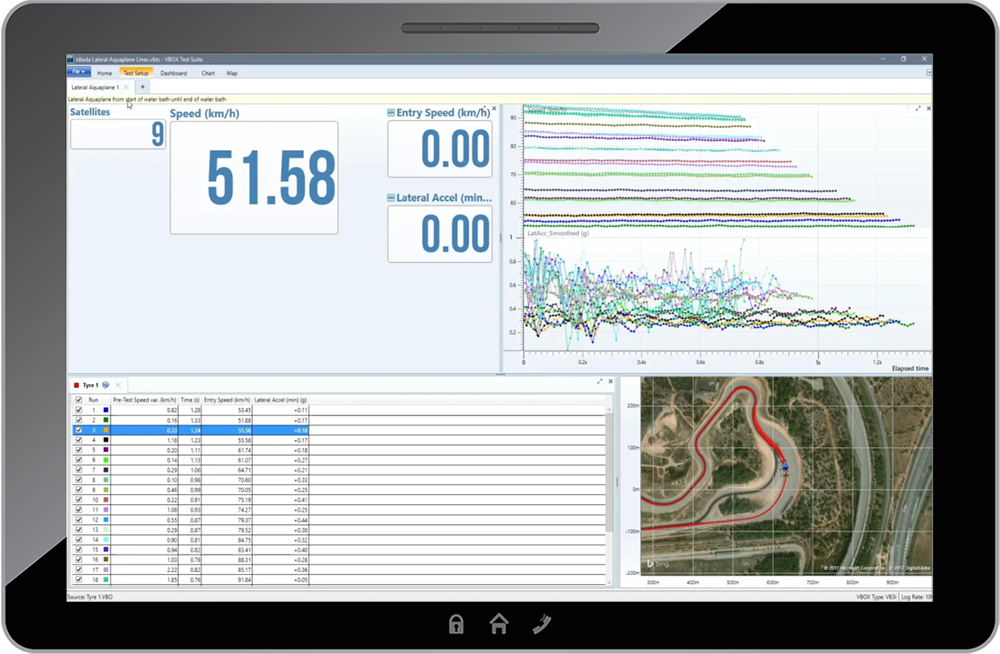The image size is (1000, 654).
Task: Click the Tyre 1 tab settings icon
Action: [105, 385]
